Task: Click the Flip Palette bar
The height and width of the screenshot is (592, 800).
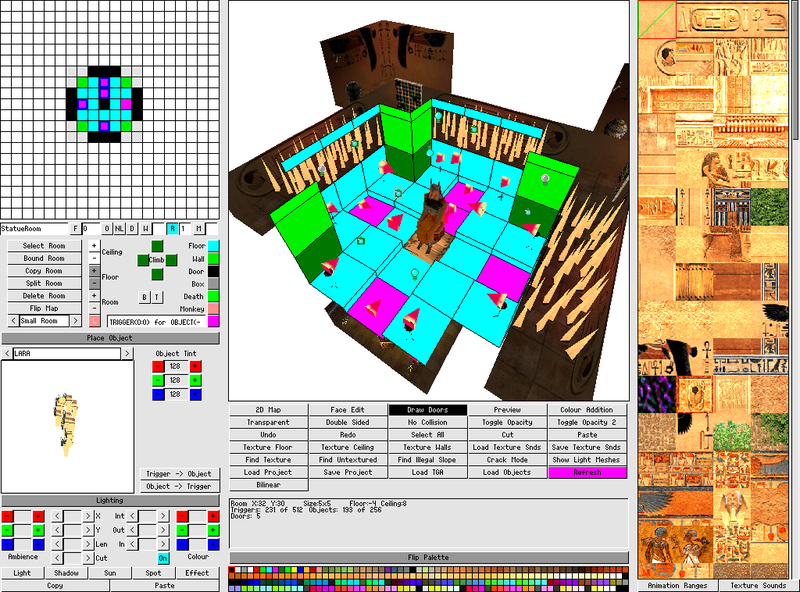Action: click(429, 557)
